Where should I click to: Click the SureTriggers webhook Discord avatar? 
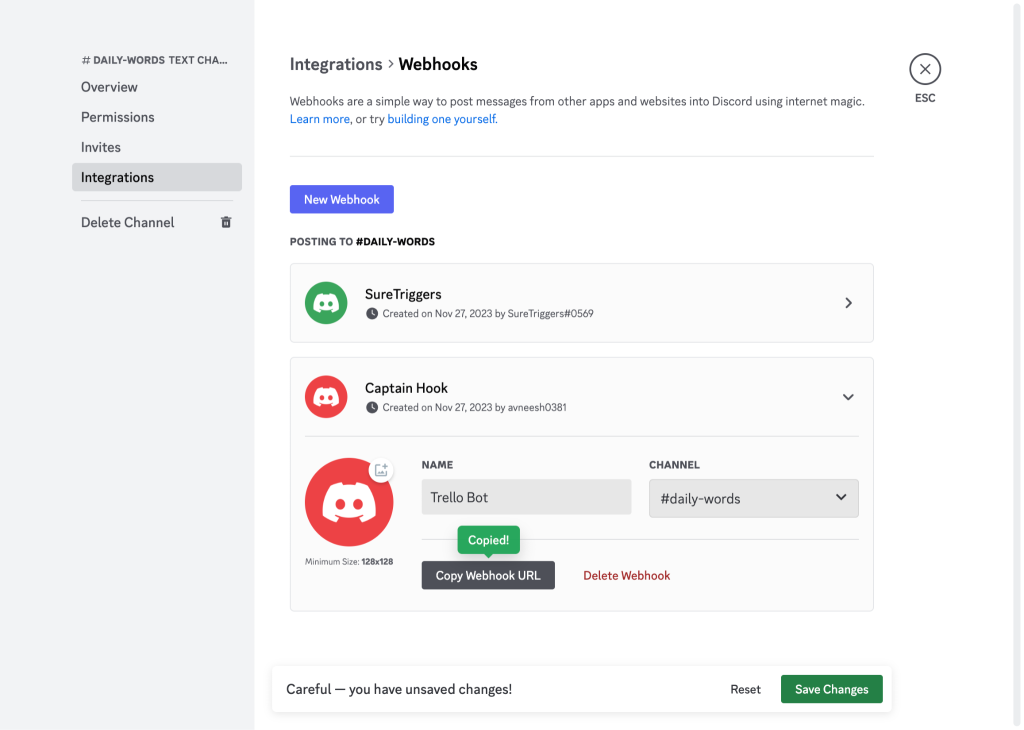[x=326, y=302]
